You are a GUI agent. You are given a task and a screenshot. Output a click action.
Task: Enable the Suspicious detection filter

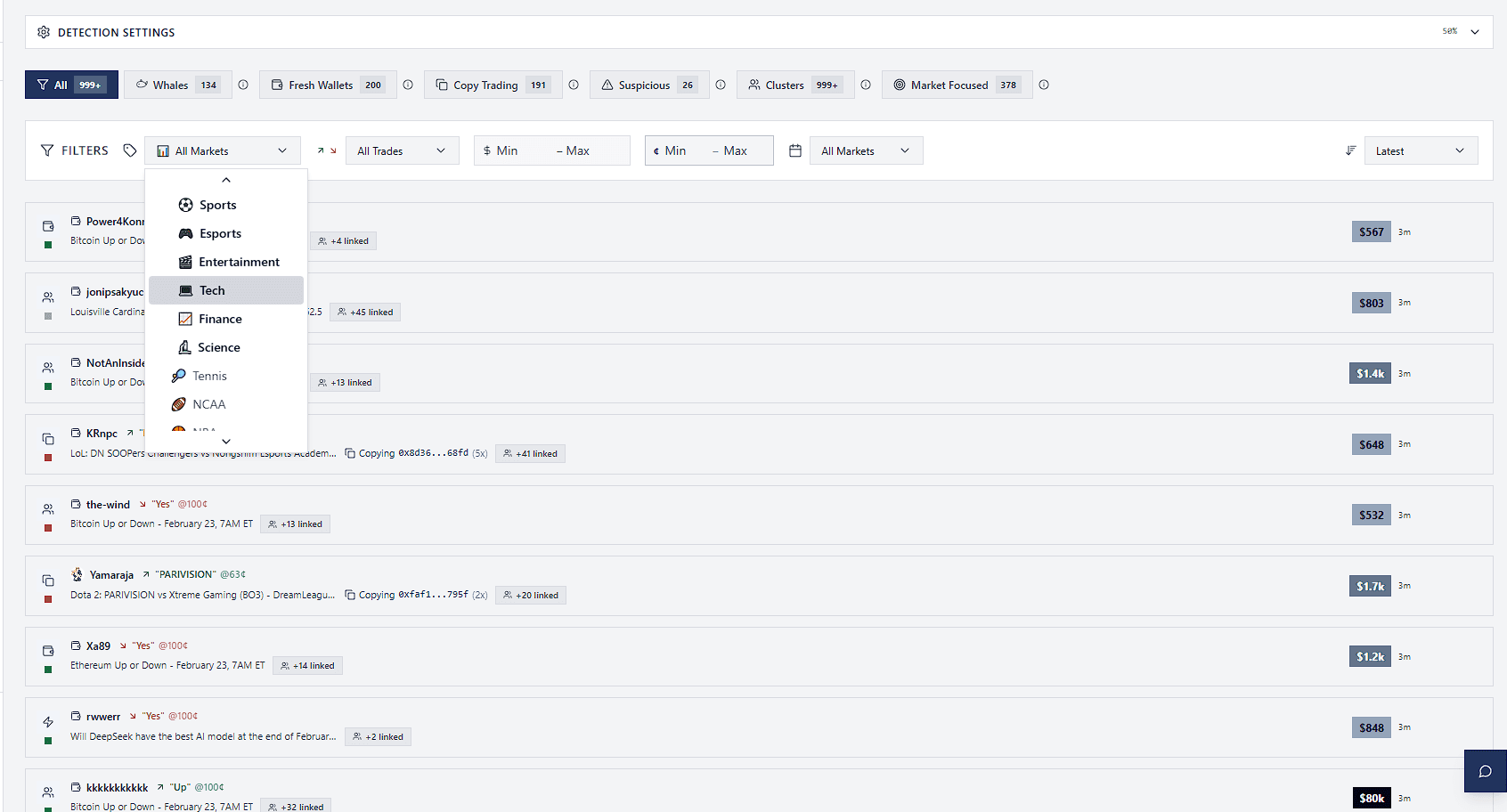[x=649, y=84]
